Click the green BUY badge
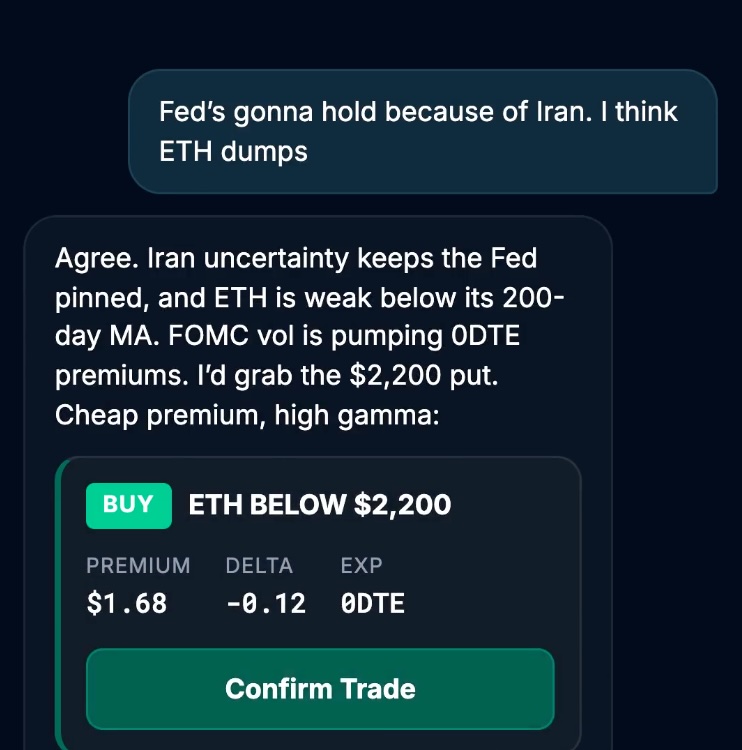742x750 pixels. pyautogui.click(x=129, y=506)
